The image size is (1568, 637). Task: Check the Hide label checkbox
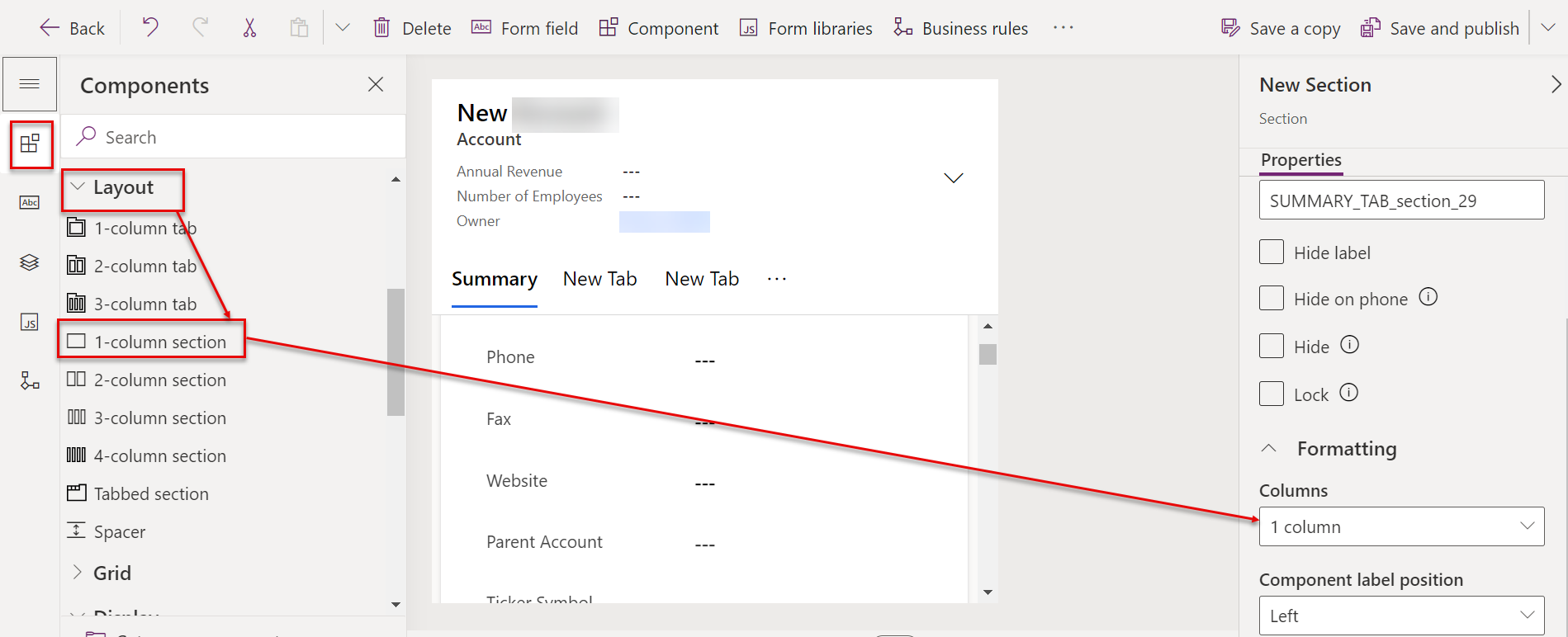(x=1272, y=252)
